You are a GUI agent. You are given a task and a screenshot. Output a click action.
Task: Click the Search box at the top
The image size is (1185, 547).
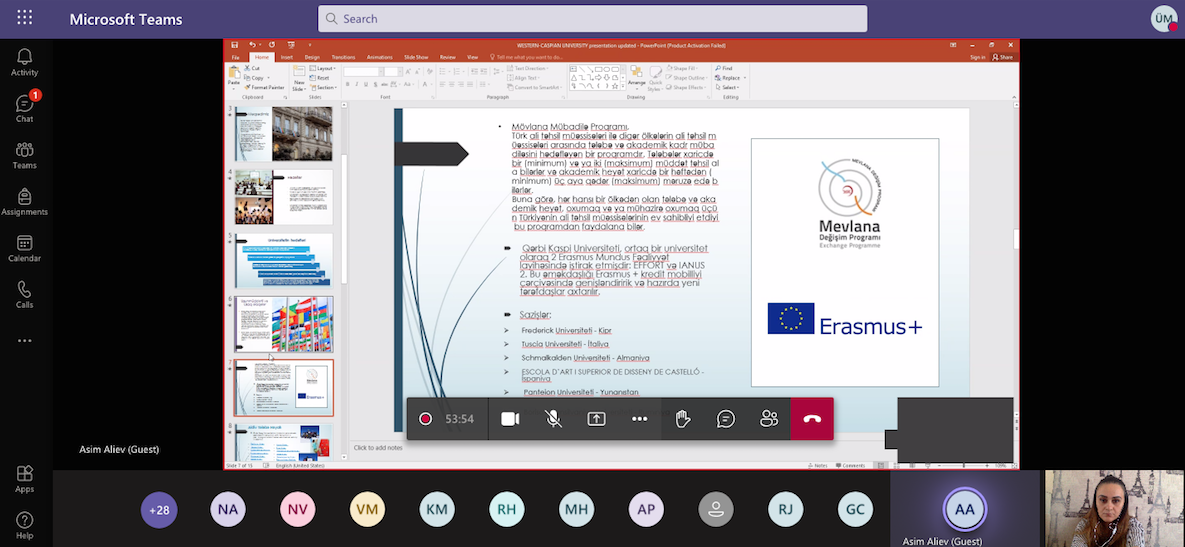[x=592, y=18]
